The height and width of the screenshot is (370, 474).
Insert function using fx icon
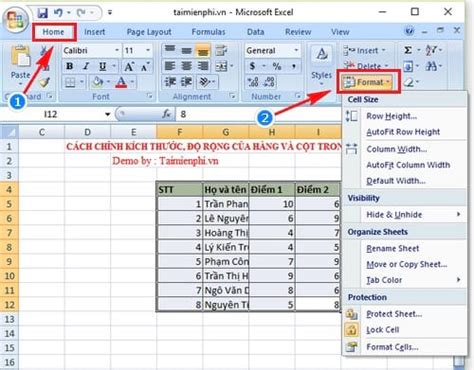click(166, 114)
